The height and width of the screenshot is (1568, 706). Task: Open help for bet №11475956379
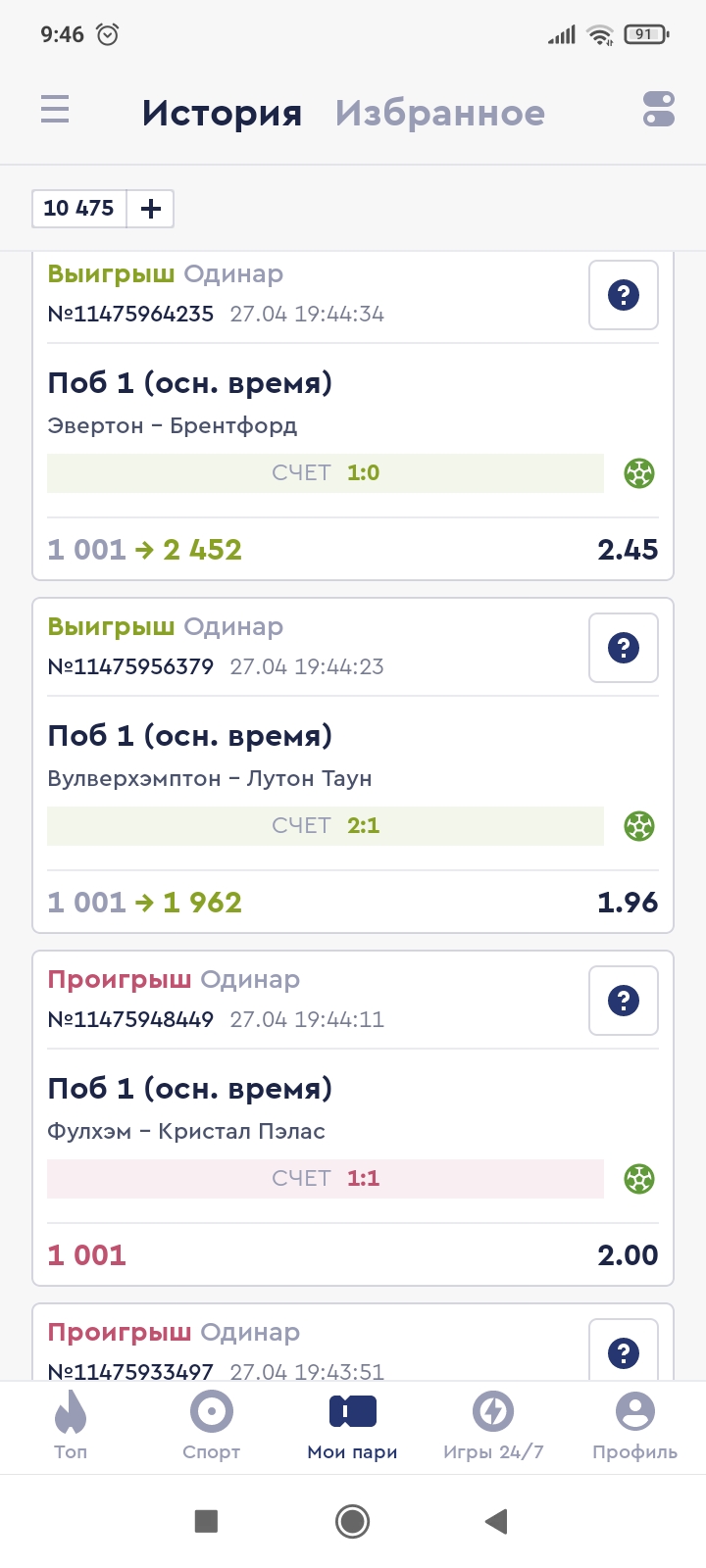click(x=623, y=648)
